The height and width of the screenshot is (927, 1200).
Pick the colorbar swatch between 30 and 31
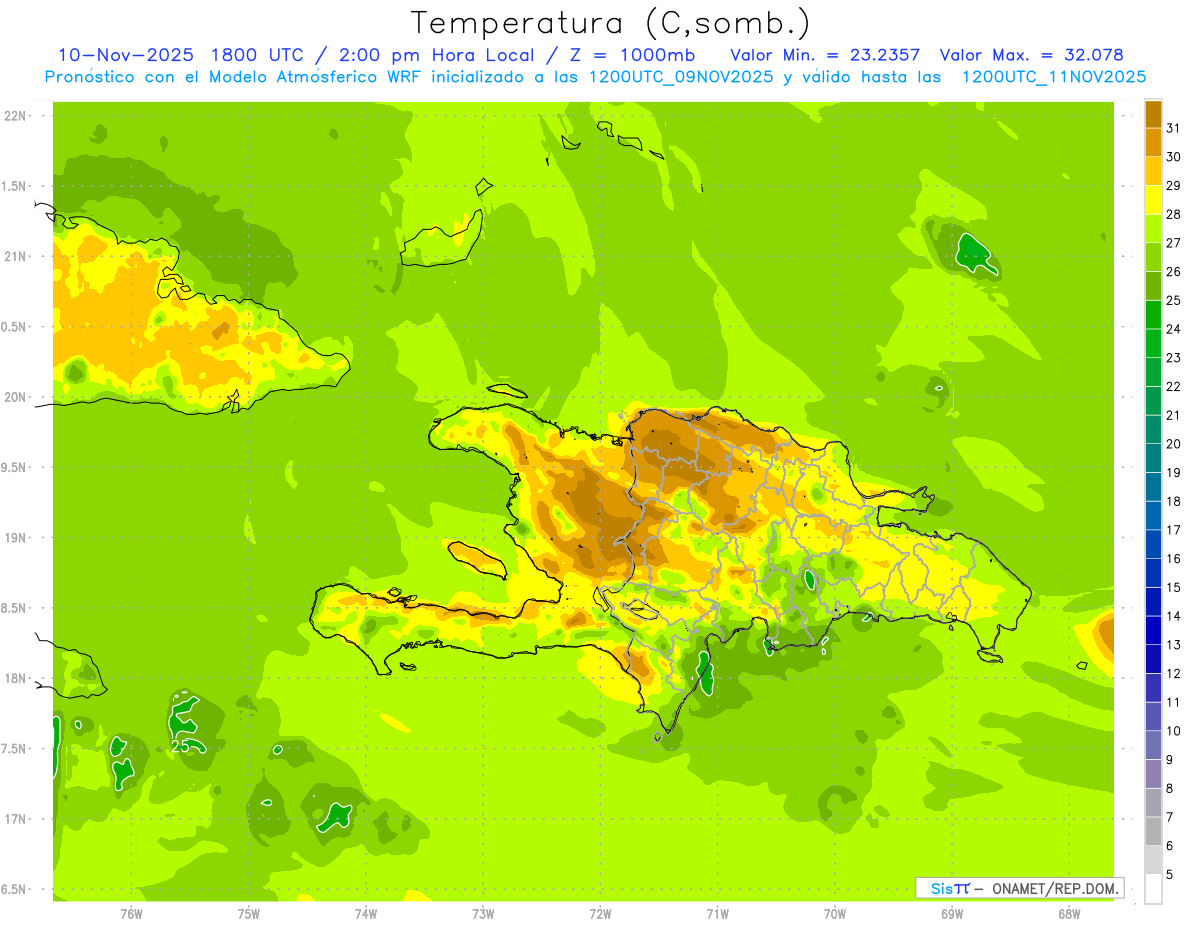(1153, 142)
